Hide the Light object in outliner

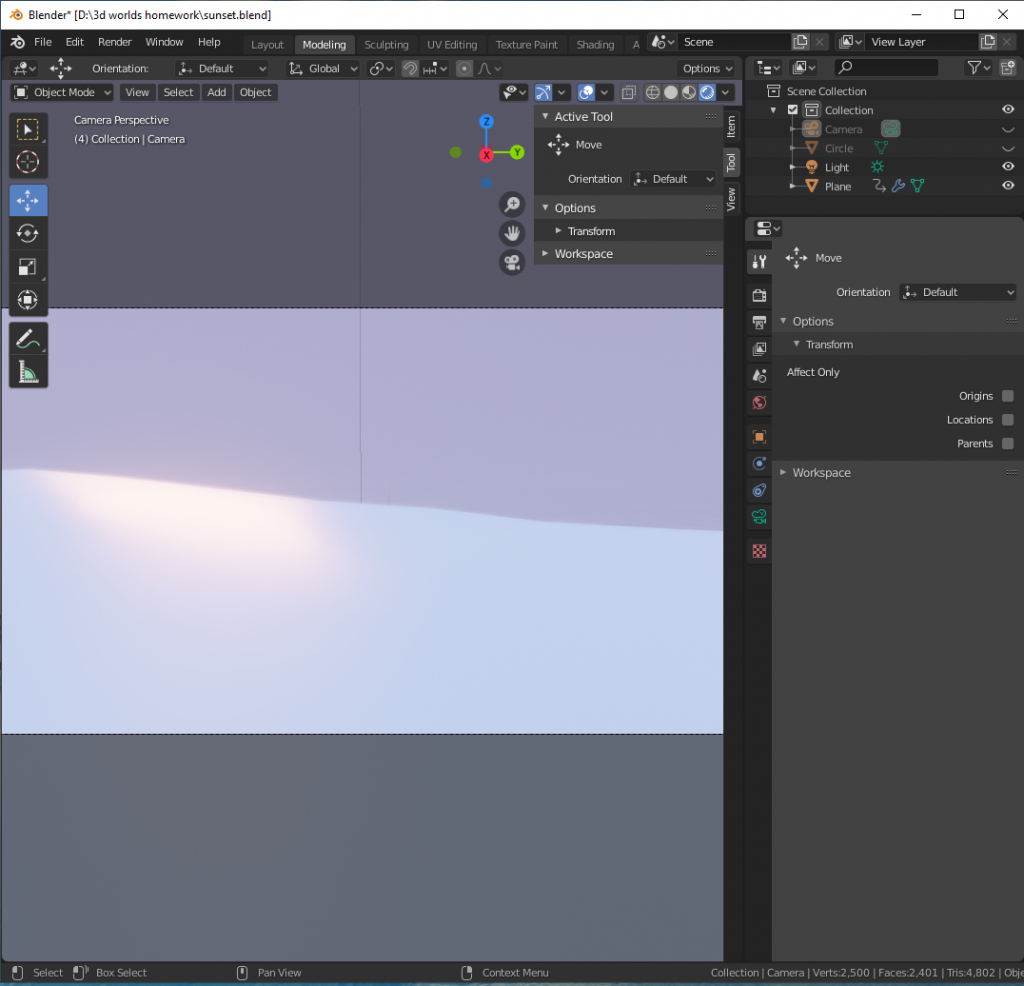tap(1007, 167)
